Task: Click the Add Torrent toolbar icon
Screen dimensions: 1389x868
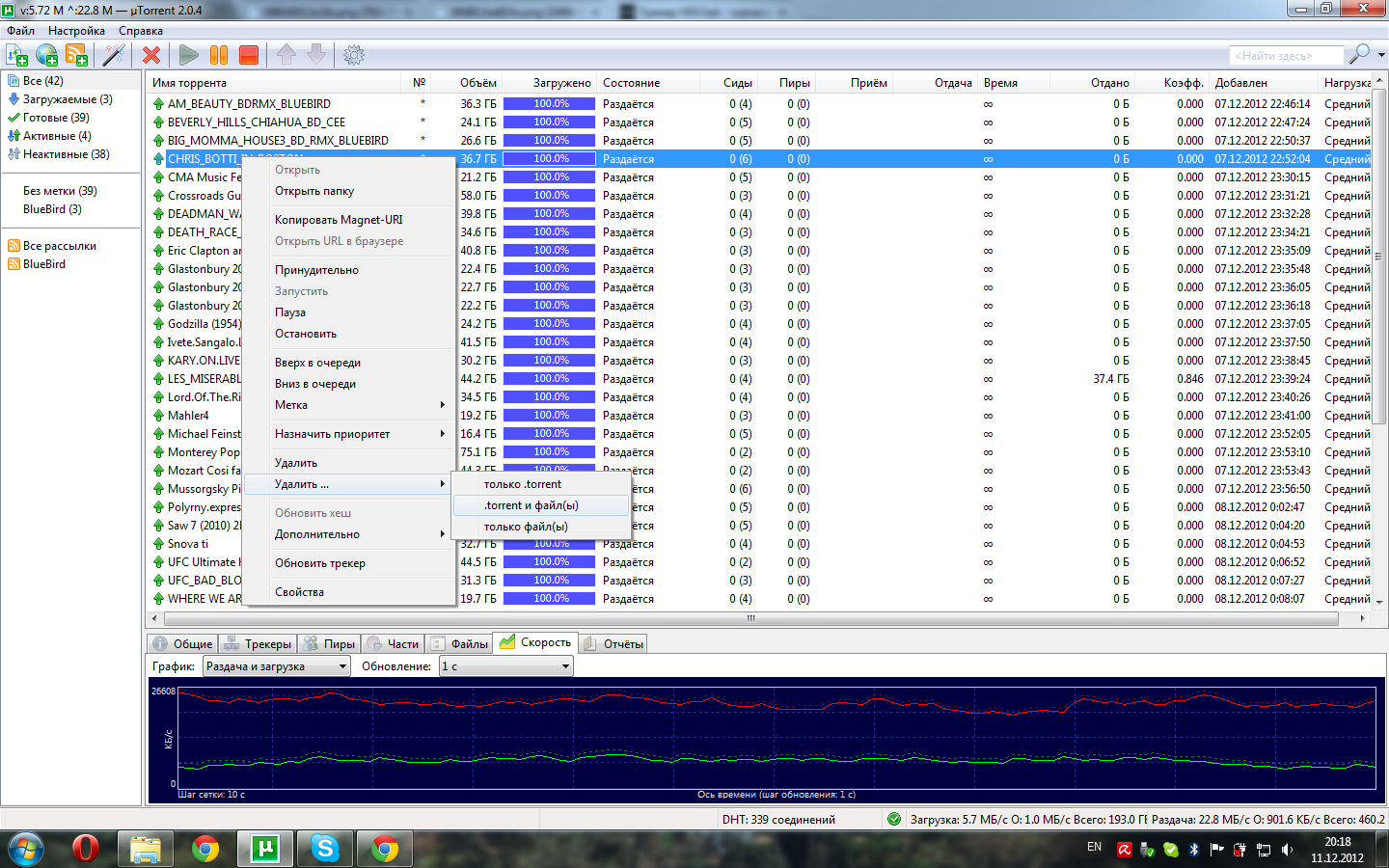Action: [16, 55]
